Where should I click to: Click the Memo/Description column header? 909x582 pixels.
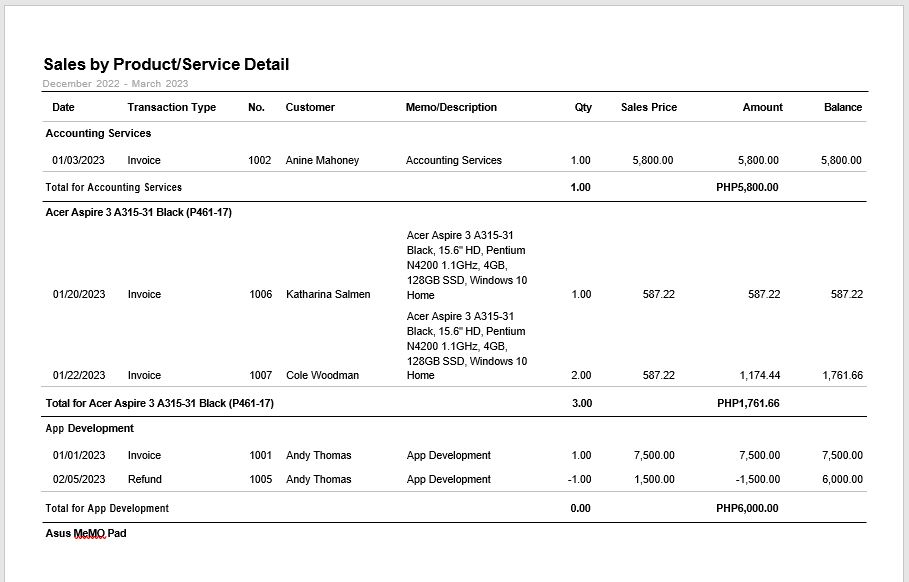[x=451, y=107]
